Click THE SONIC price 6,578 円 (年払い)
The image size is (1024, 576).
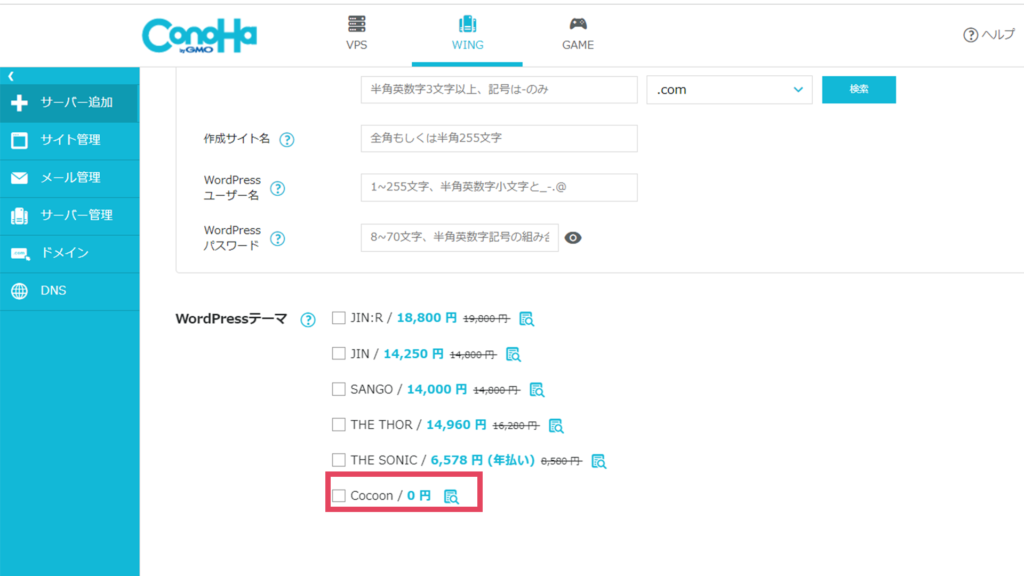click(x=483, y=460)
